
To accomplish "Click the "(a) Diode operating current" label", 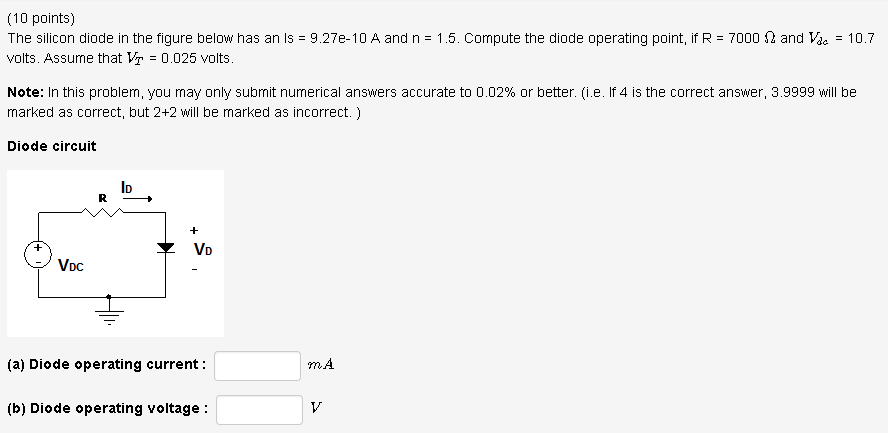I will (x=107, y=364).
